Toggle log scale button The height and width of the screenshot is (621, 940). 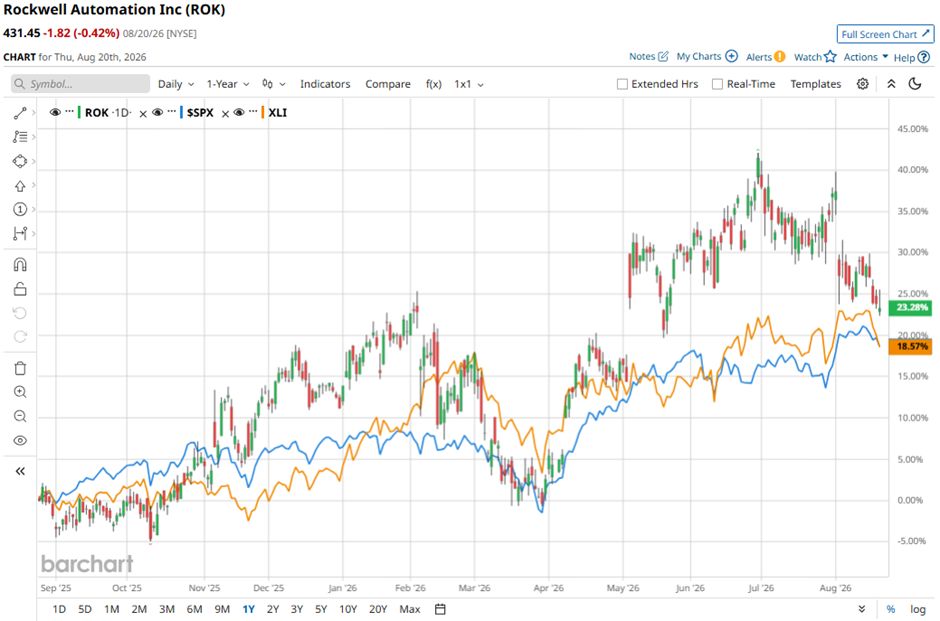pos(918,609)
